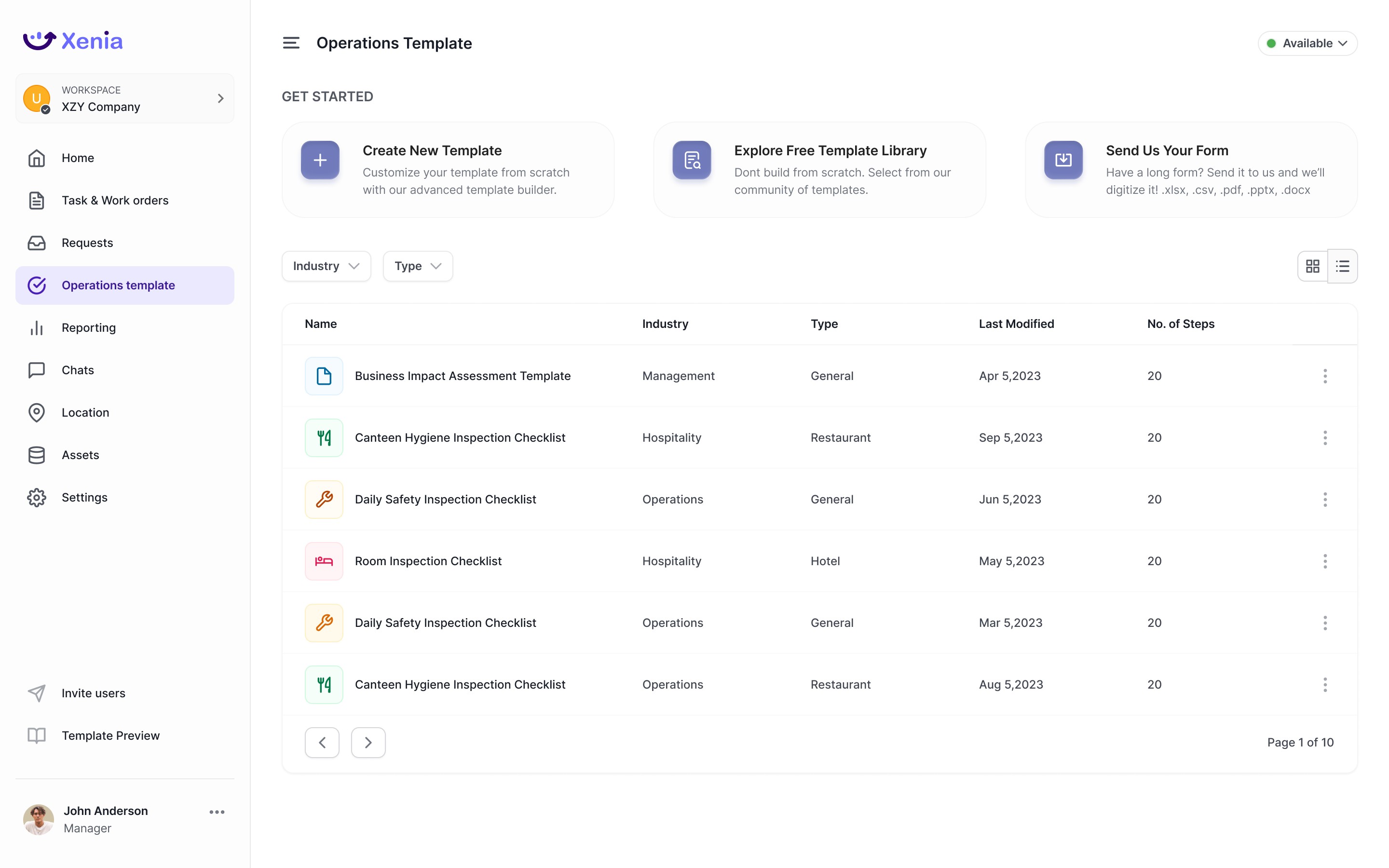The width and height of the screenshot is (1389, 868).
Task: Open the Explore Free Template Library icon
Action: (x=692, y=160)
